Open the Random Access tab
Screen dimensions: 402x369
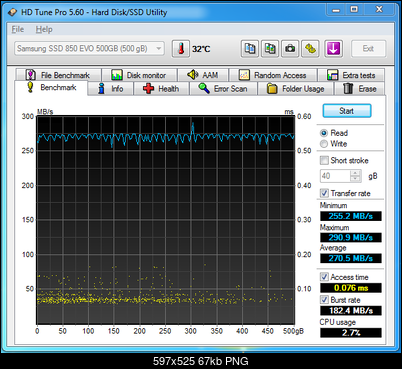273,75
